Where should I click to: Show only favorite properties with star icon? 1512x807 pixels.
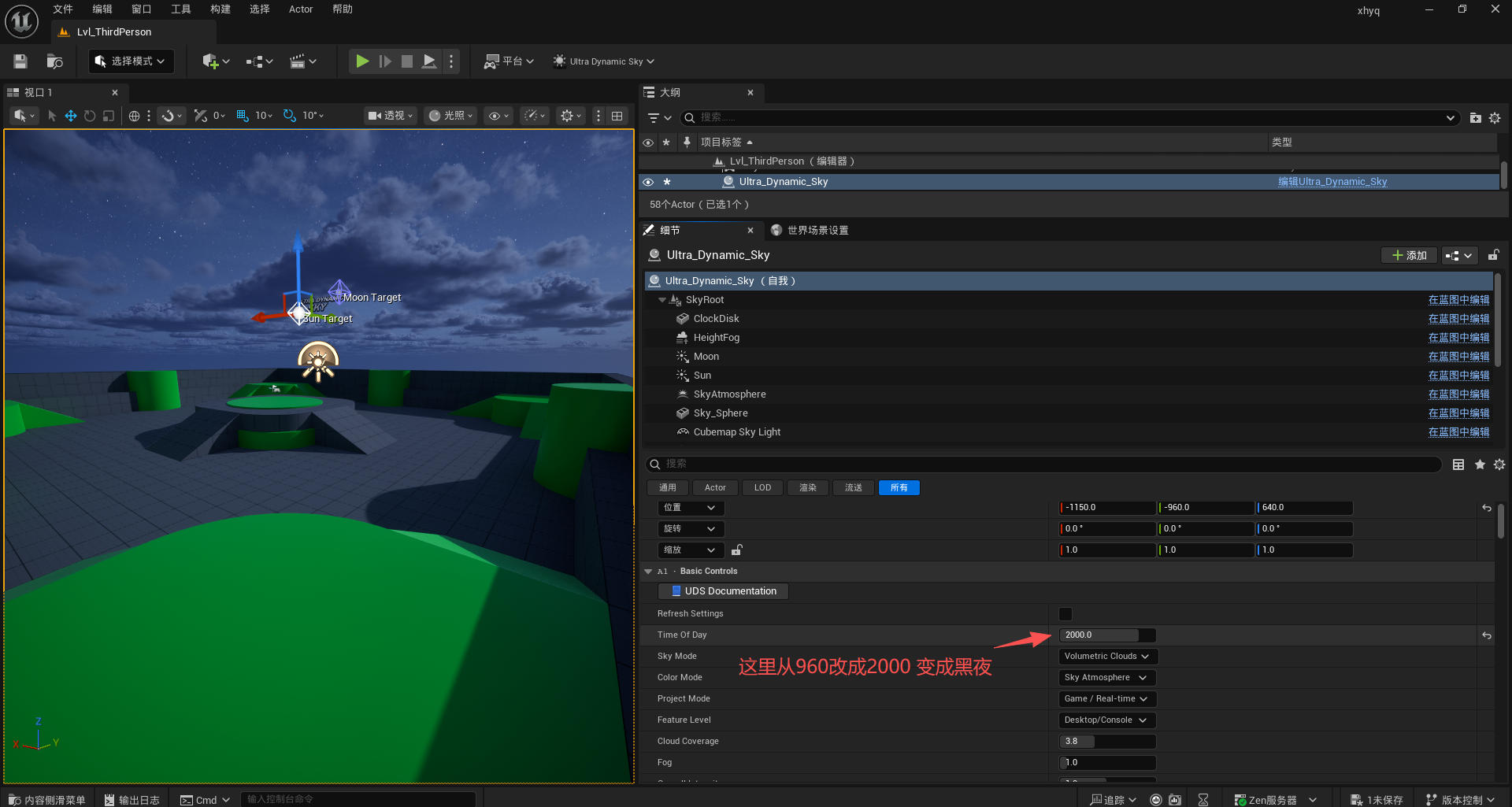(x=1480, y=465)
